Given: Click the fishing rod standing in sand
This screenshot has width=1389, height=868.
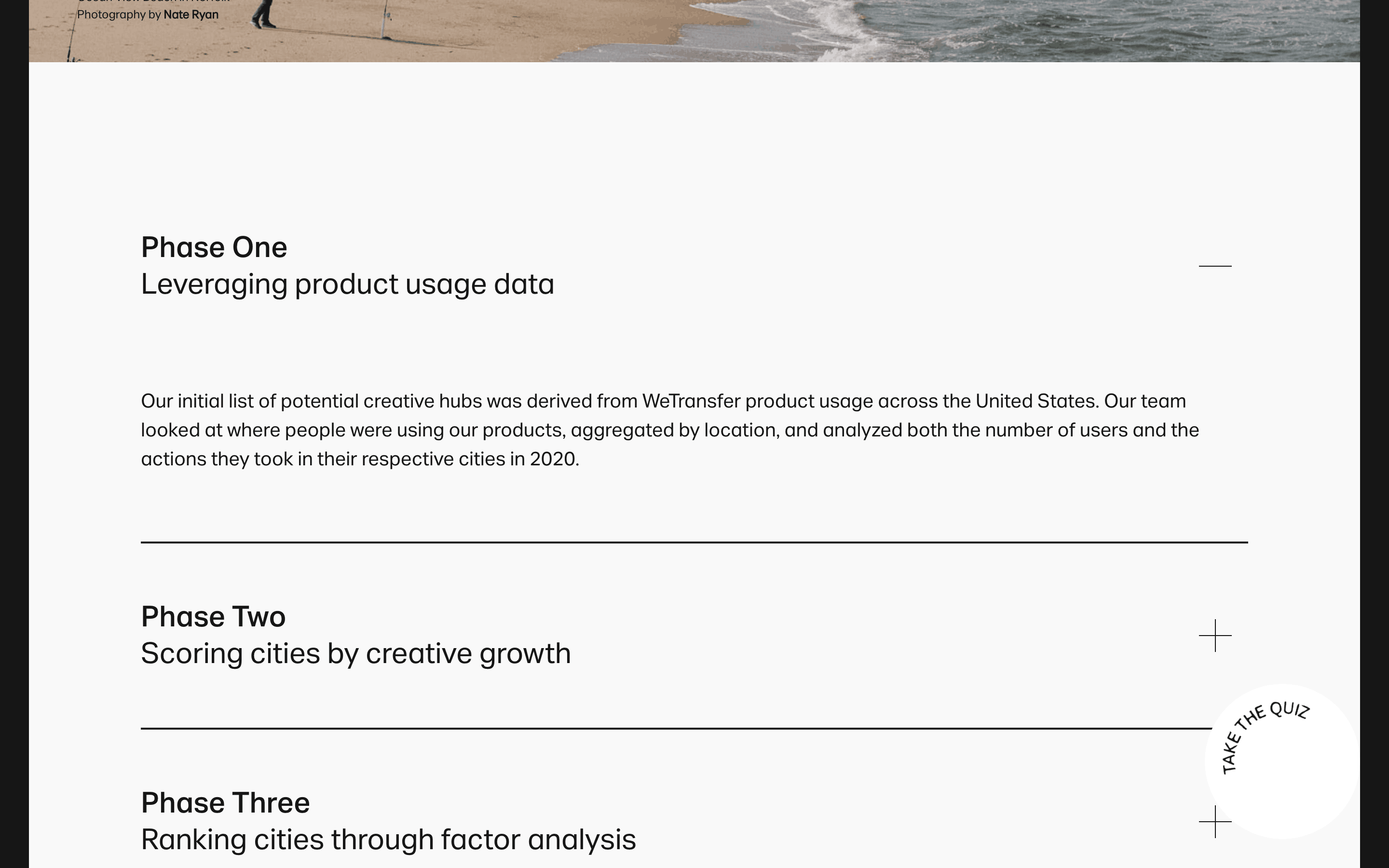Looking at the screenshot, I should click(x=386, y=19).
